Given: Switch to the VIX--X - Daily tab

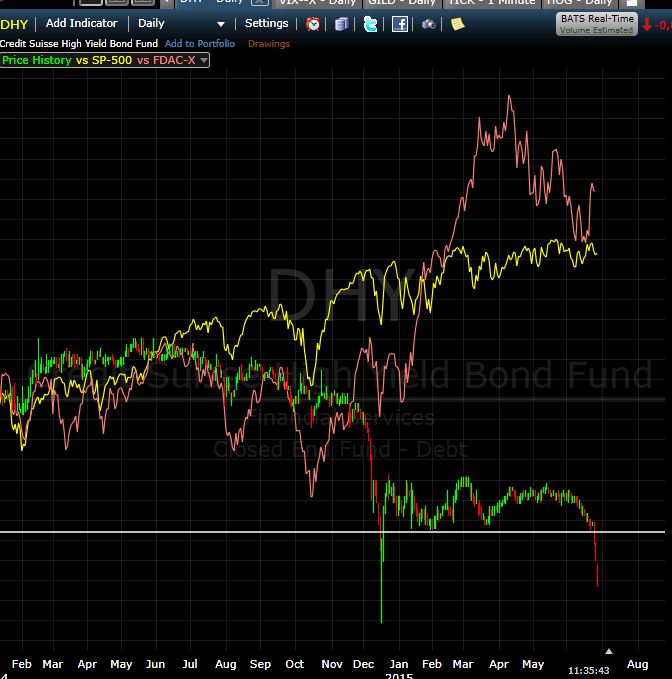Looking at the screenshot, I should [x=318, y=3].
